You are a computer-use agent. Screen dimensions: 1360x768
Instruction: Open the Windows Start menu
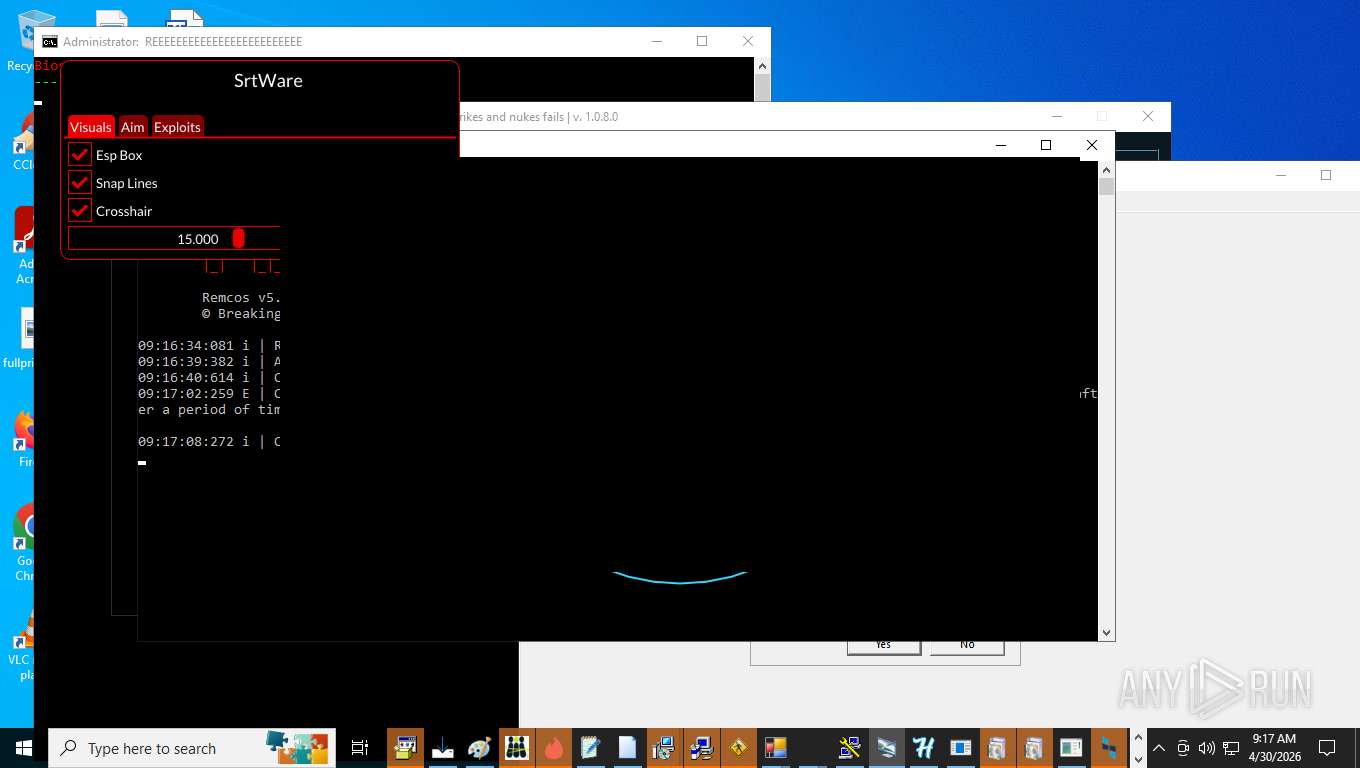(24, 748)
